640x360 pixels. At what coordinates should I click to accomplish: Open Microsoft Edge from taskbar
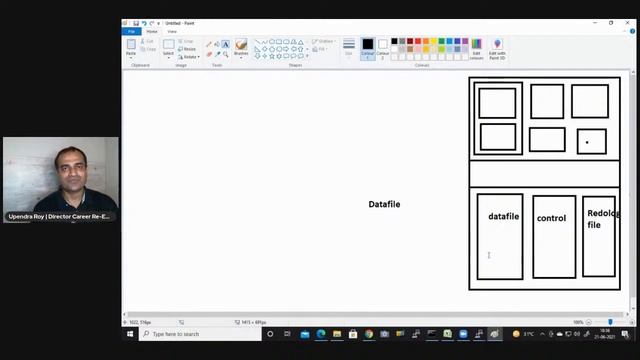pos(321,334)
